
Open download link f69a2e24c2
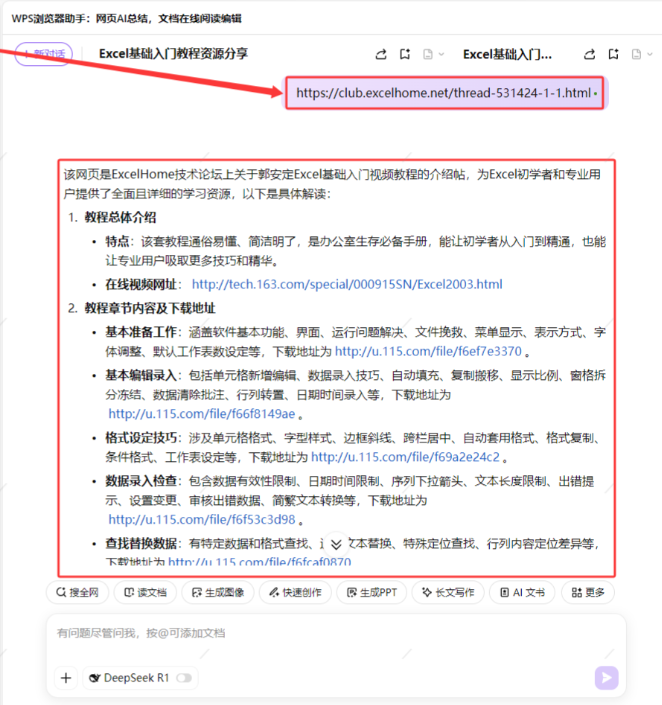405,457
